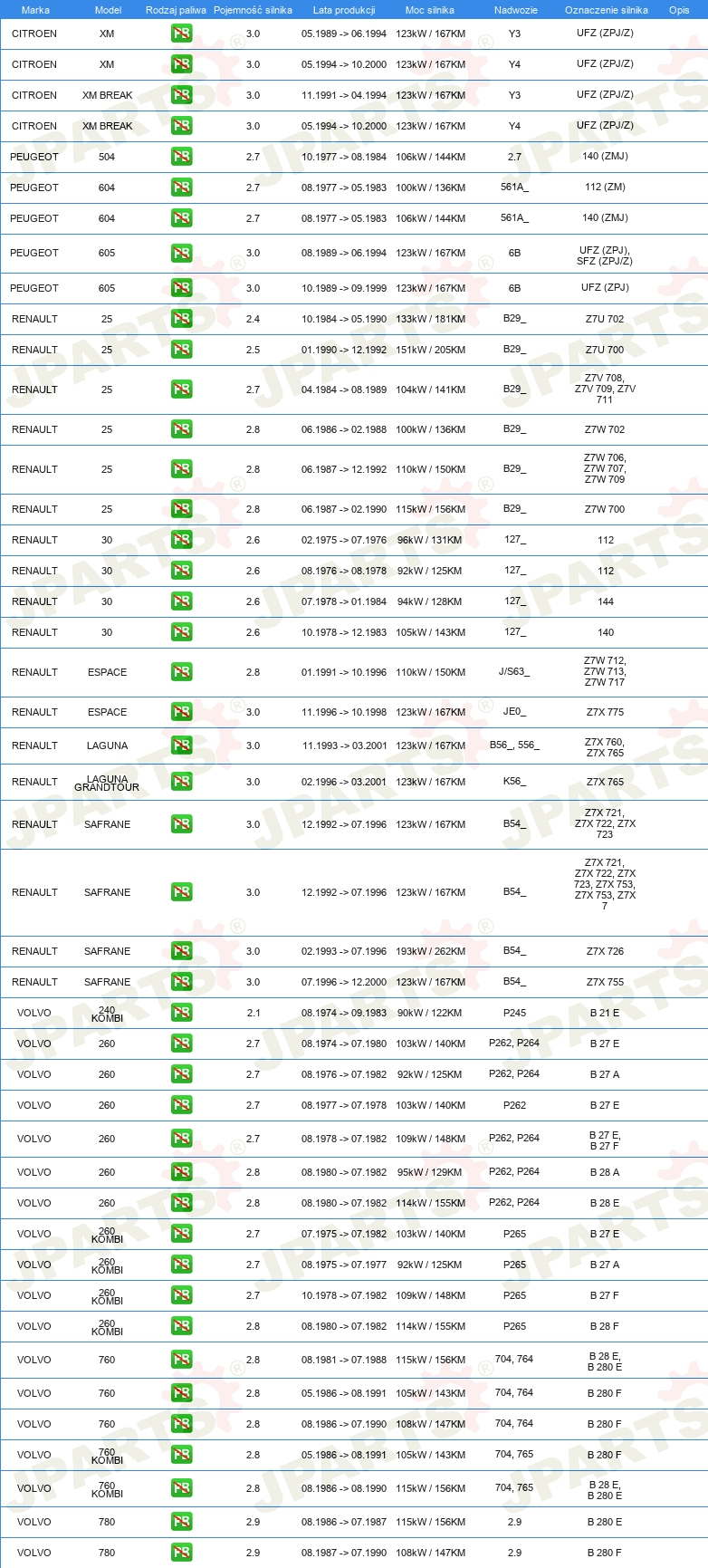
Task: Click fuel icon in 260 Kombi B 27 F row
Action: pyautogui.click(x=181, y=1295)
